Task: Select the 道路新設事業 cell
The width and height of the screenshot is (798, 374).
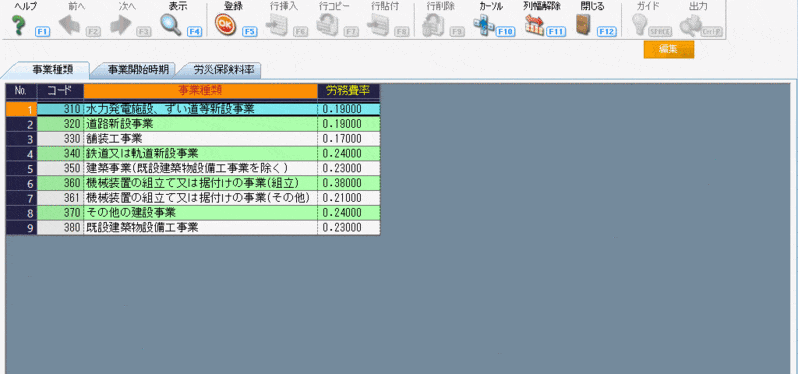Action: [x=201, y=124]
